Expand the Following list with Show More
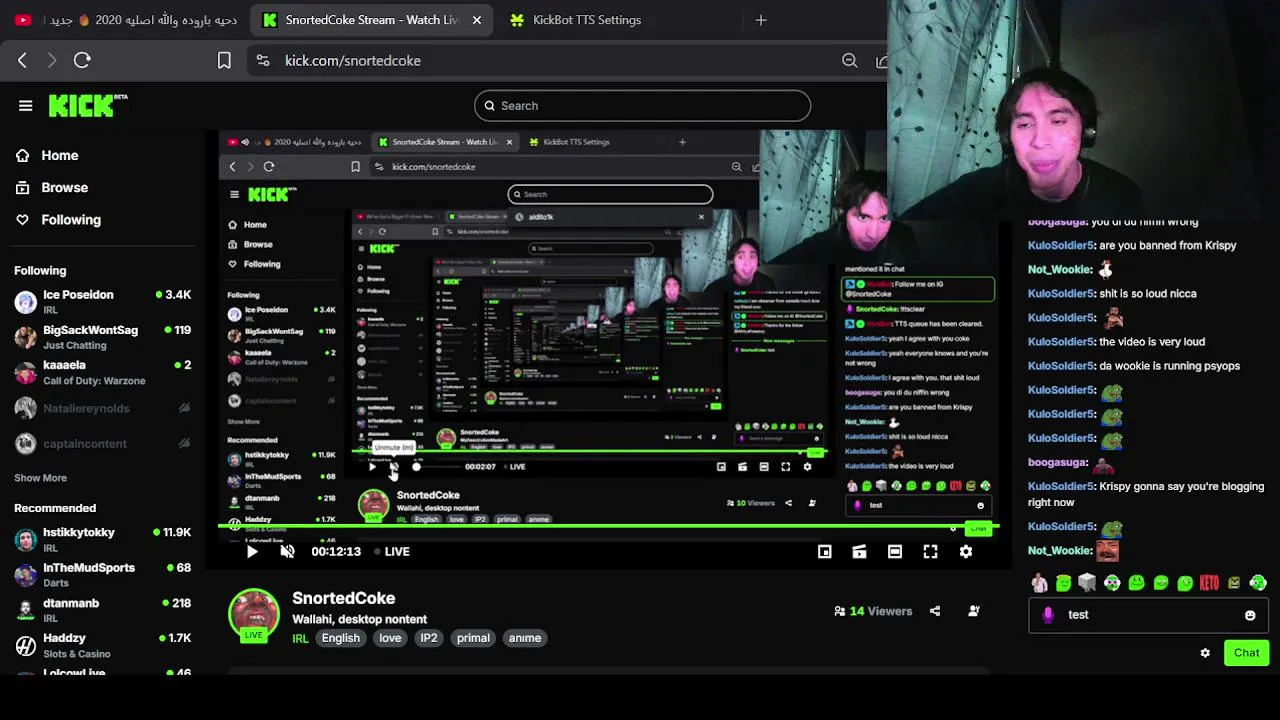This screenshot has height=720, width=1280. click(x=40, y=478)
